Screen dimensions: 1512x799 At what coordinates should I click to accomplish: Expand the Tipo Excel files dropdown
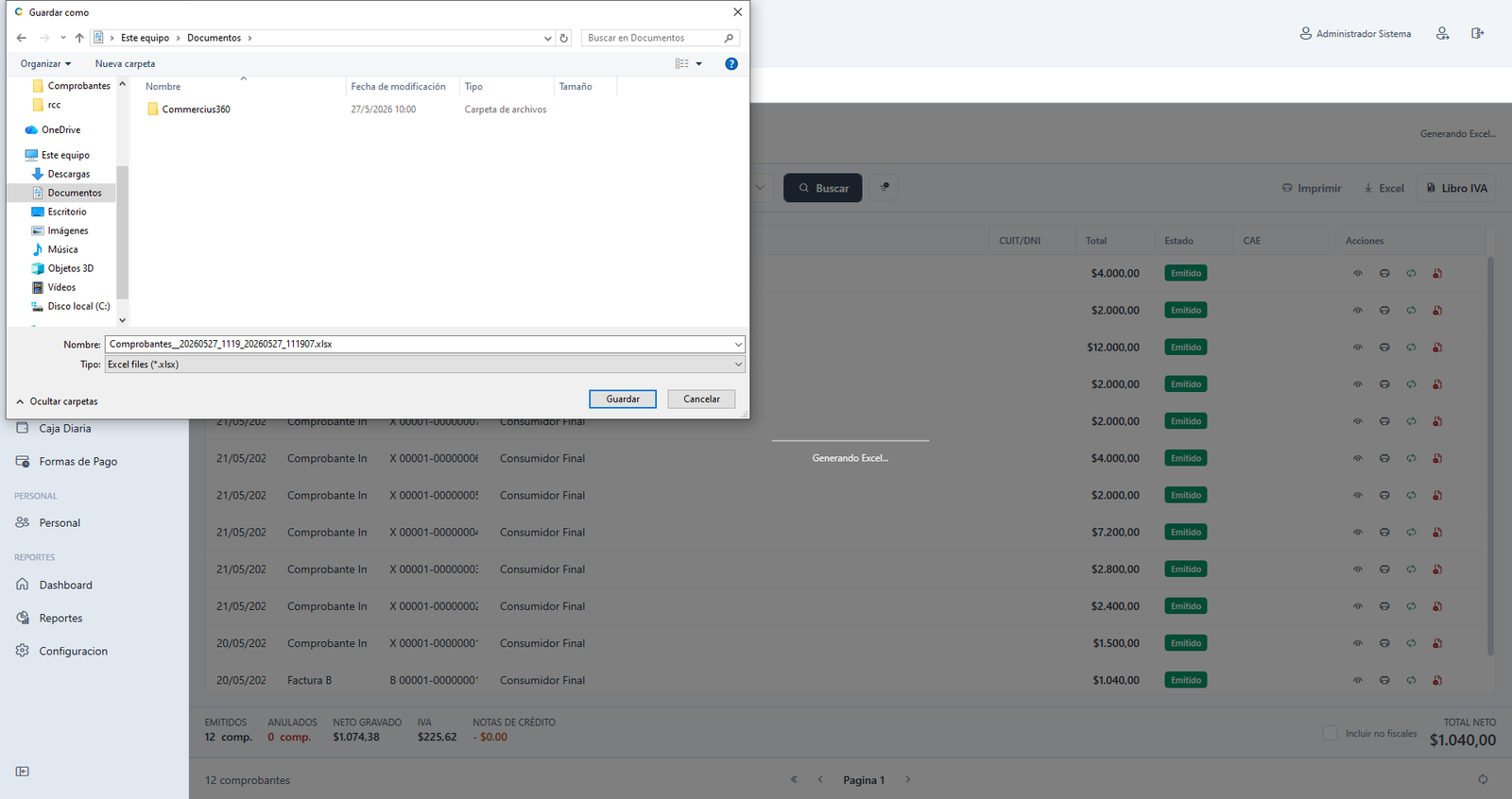point(424,365)
